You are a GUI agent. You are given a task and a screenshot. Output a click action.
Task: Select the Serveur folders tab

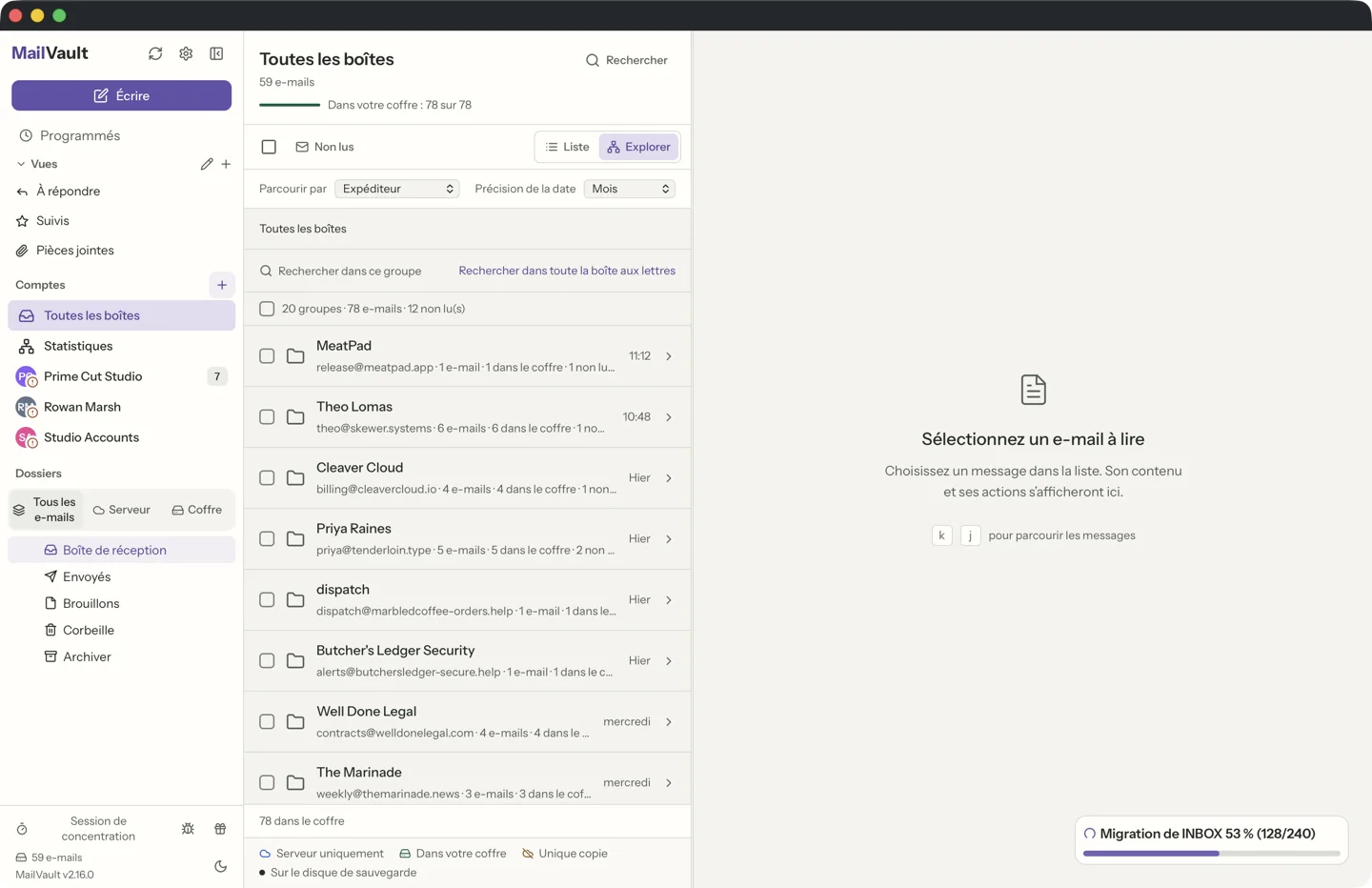coord(122,510)
